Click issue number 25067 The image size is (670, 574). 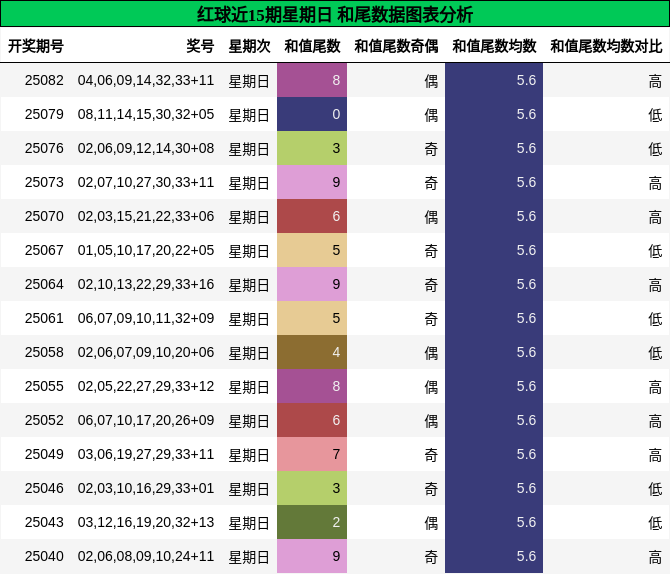(x=44, y=250)
